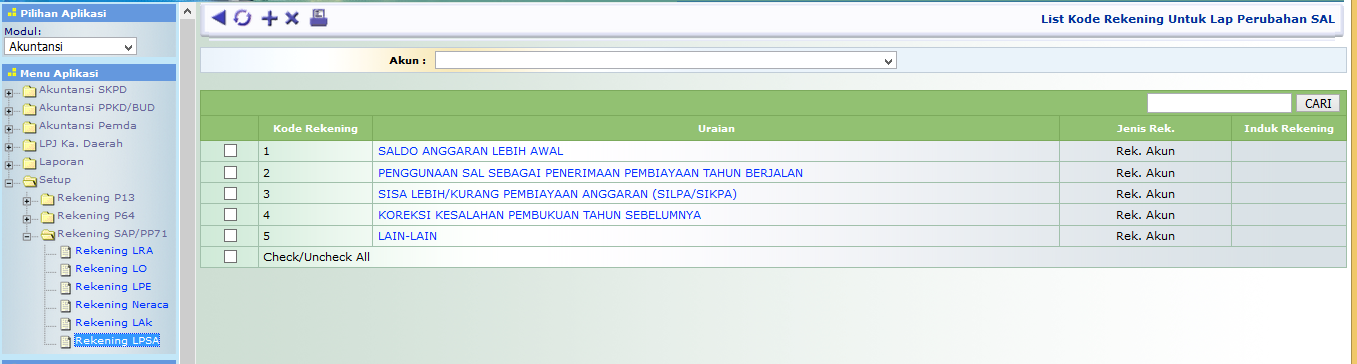Click the Akuntansi Pemda folder icon
This screenshot has height=364, width=1357.
[30, 127]
